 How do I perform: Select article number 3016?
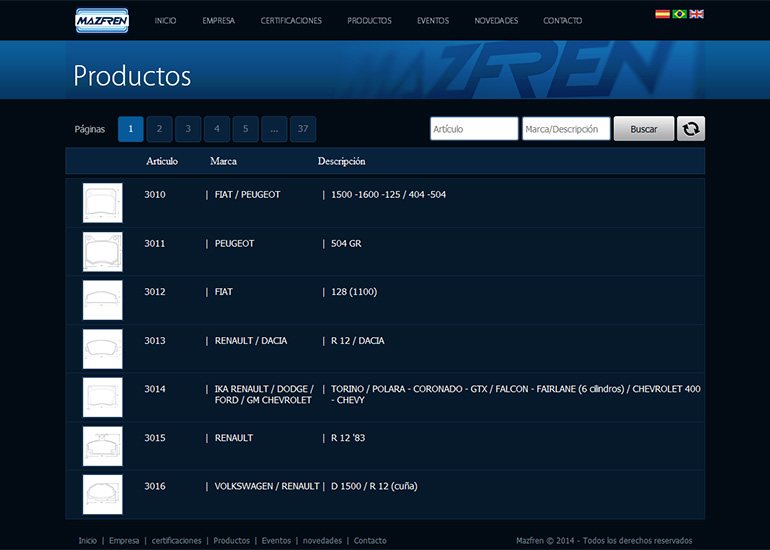tap(155, 486)
